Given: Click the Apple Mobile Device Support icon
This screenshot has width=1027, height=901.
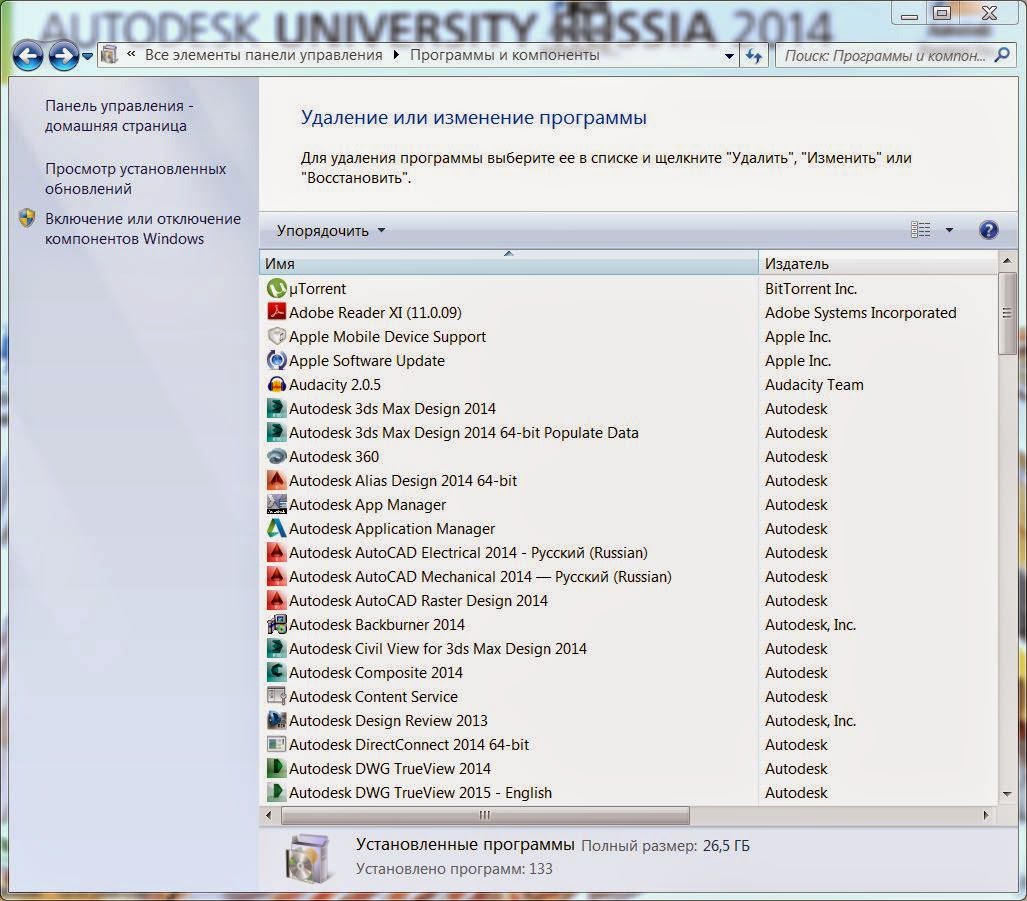Looking at the screenshot, I should click(276, 337).
